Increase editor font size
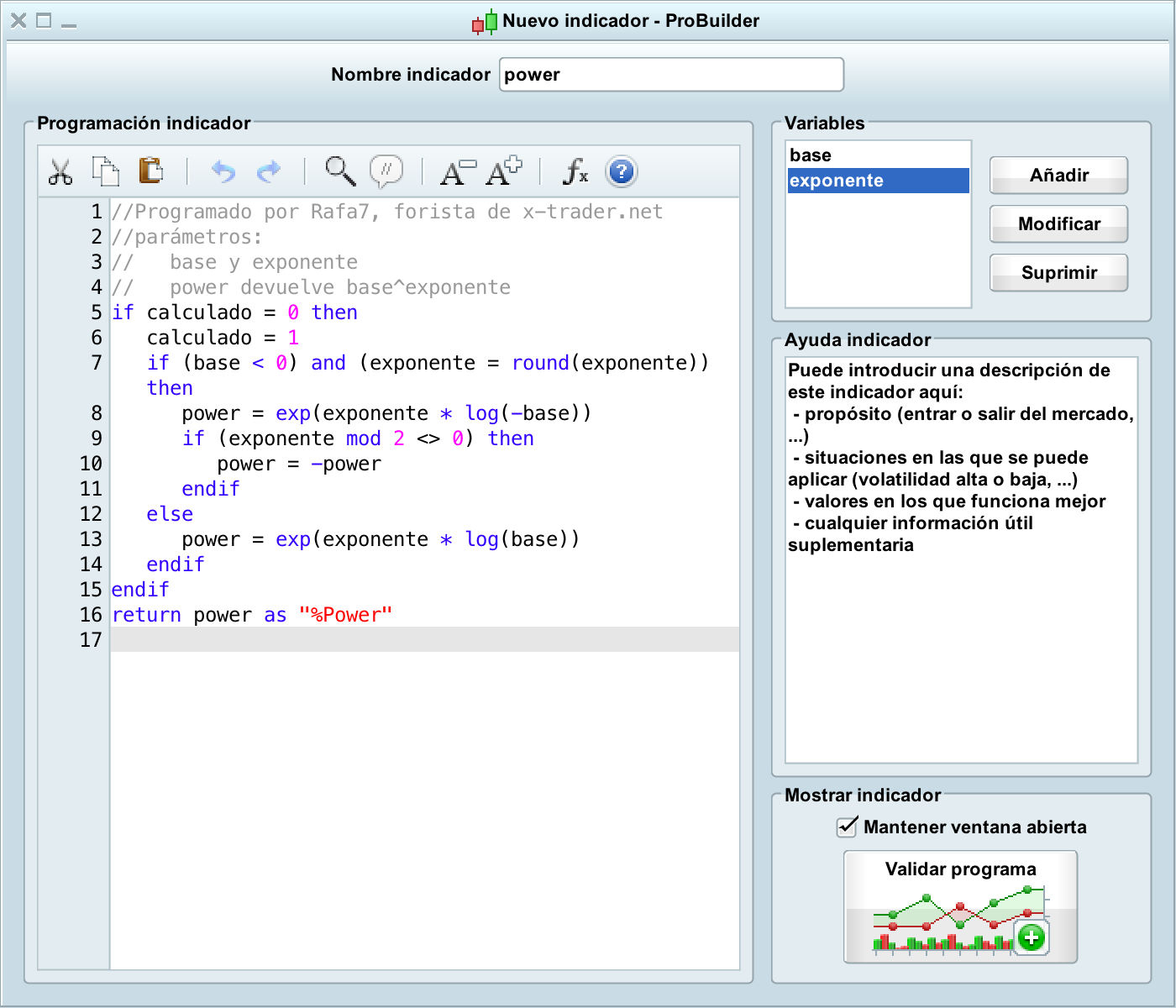Image resolution: width=1176 pixels, height=1008 pixels. [504, 171]
